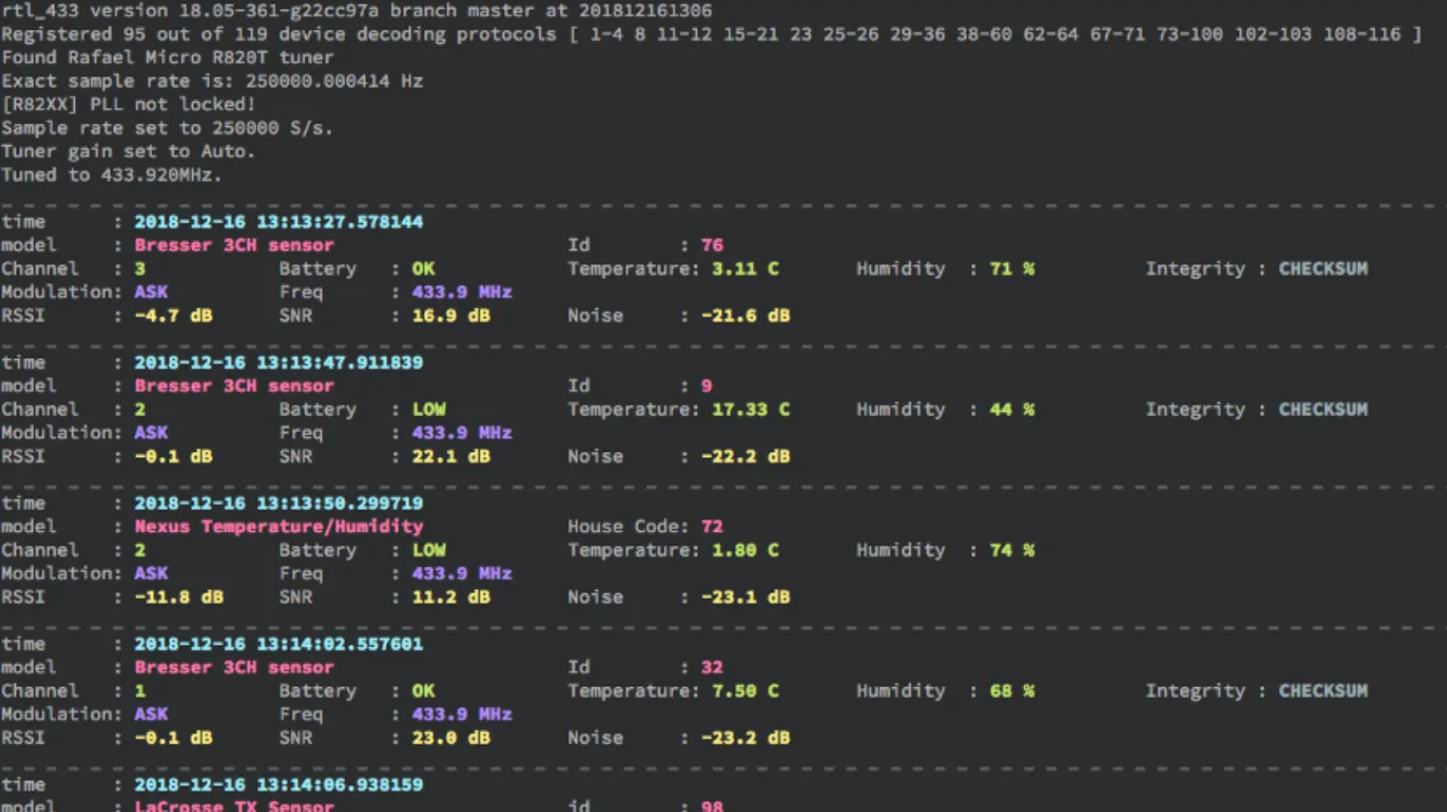Select the Channel 3 value for sensor Id 76
This screenshot has height=812, width=1447.
click(x=139, y=268)
